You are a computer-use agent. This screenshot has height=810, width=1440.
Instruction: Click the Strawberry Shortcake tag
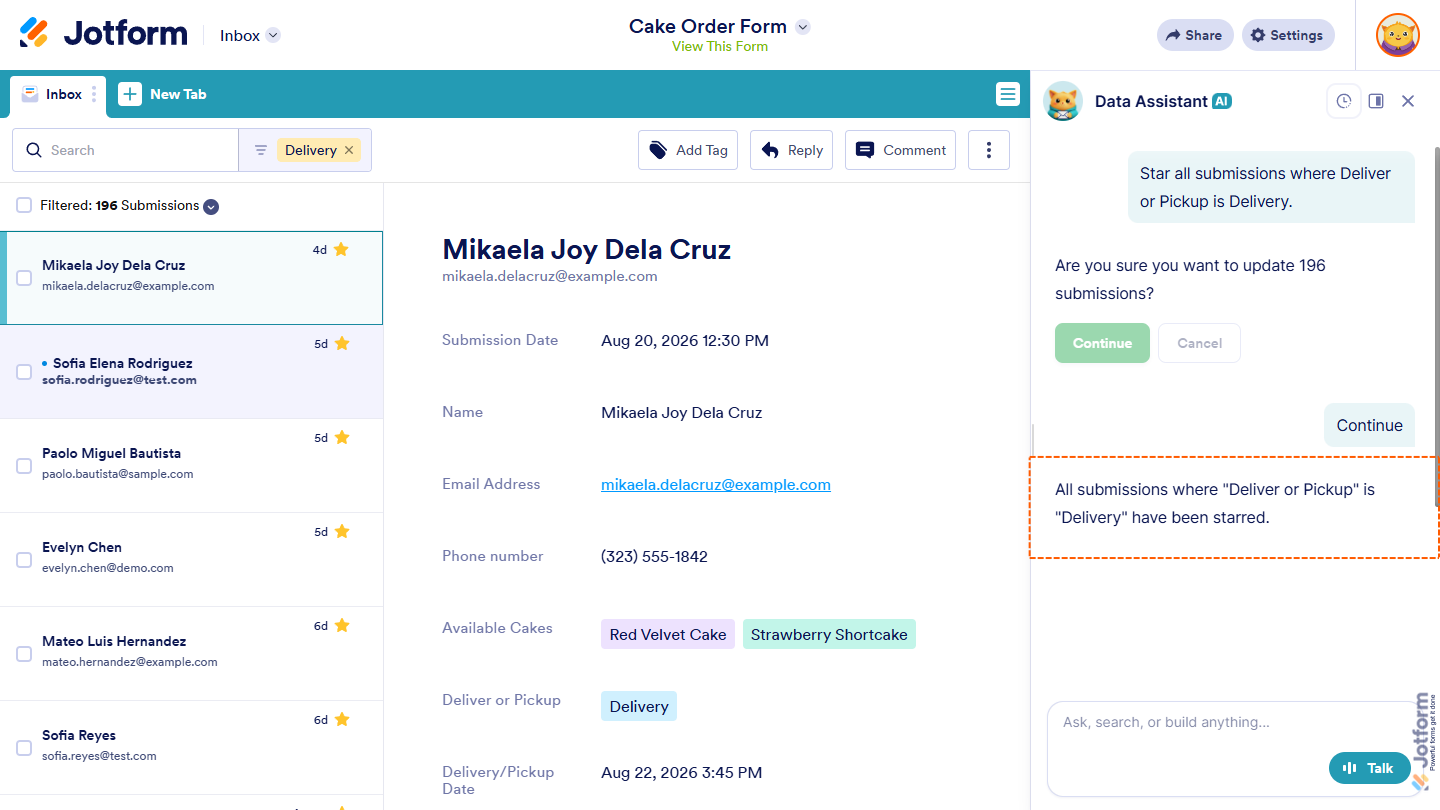829,634
